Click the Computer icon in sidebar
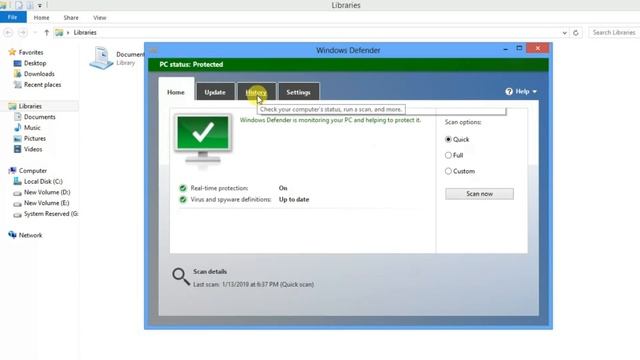 (x=12, y=171)
